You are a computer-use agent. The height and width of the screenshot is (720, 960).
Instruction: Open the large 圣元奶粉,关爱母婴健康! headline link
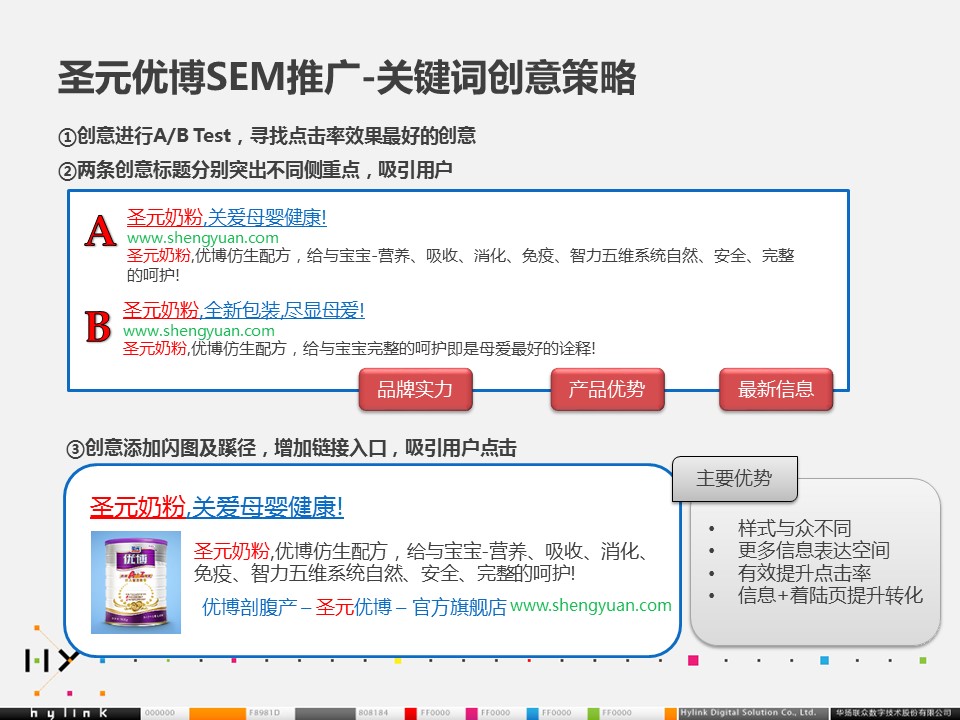coord(217,507)
